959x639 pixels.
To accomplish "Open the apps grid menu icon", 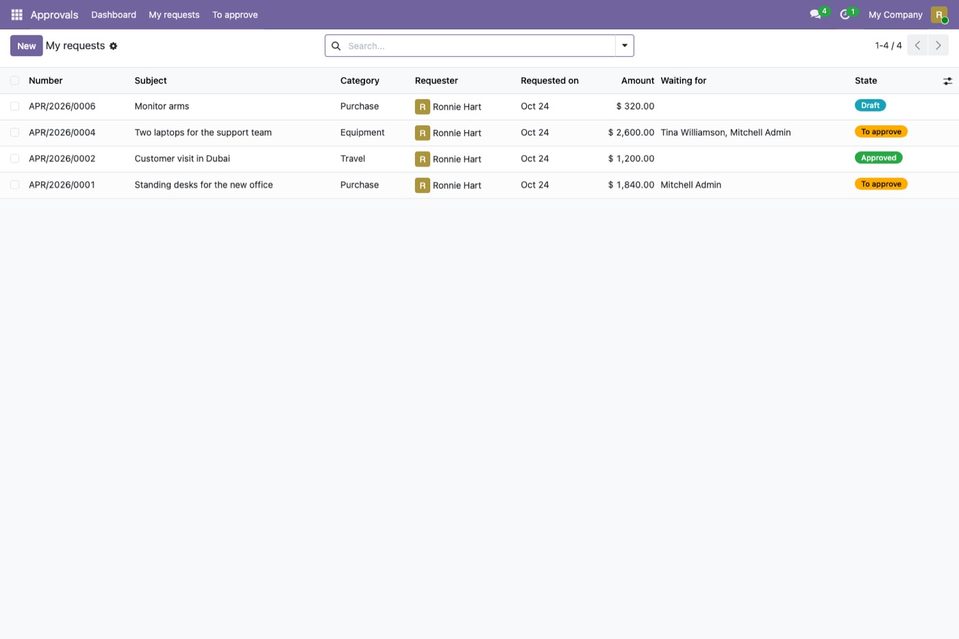I will coord(17,15).
